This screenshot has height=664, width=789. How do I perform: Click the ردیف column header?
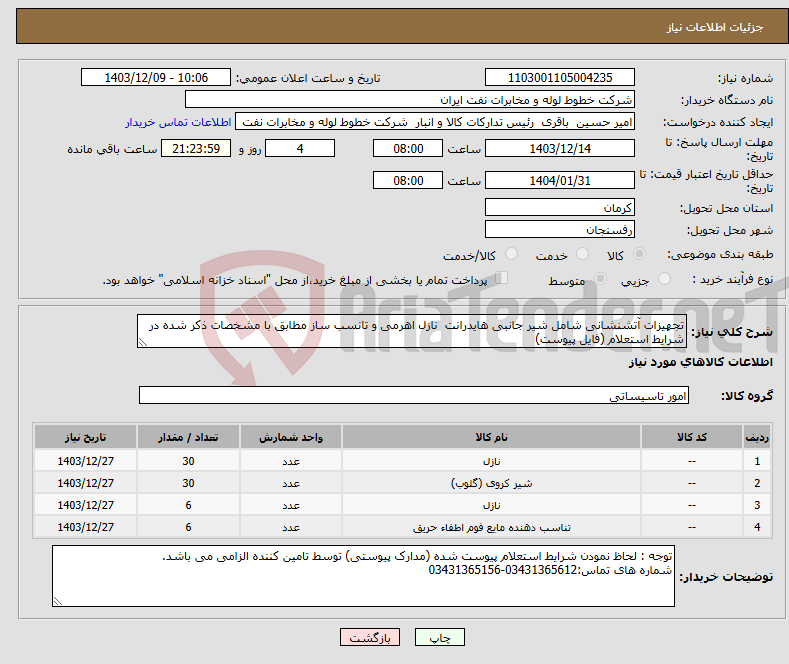(757, 437)
